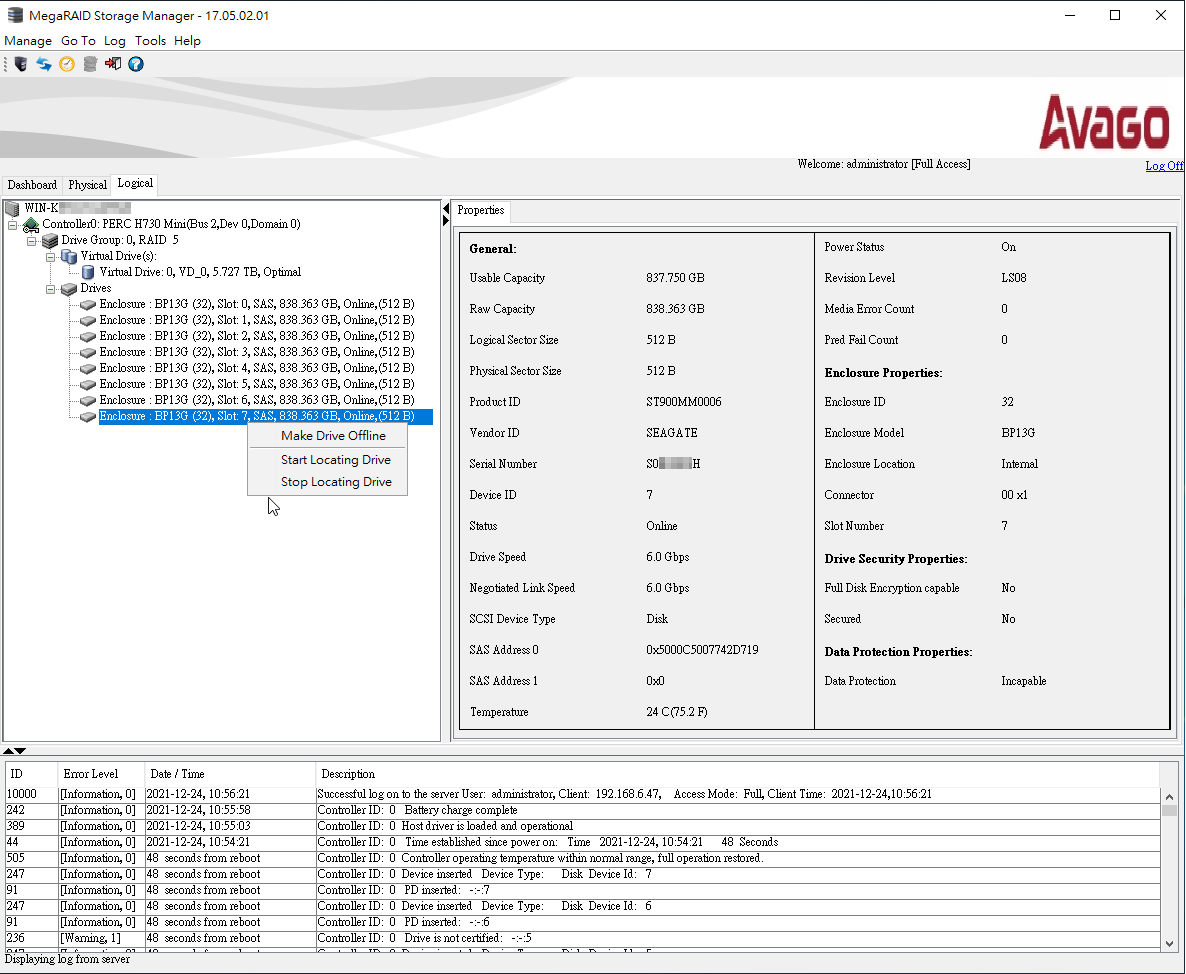Click the Slot 4 disk icon

(88, 368)
